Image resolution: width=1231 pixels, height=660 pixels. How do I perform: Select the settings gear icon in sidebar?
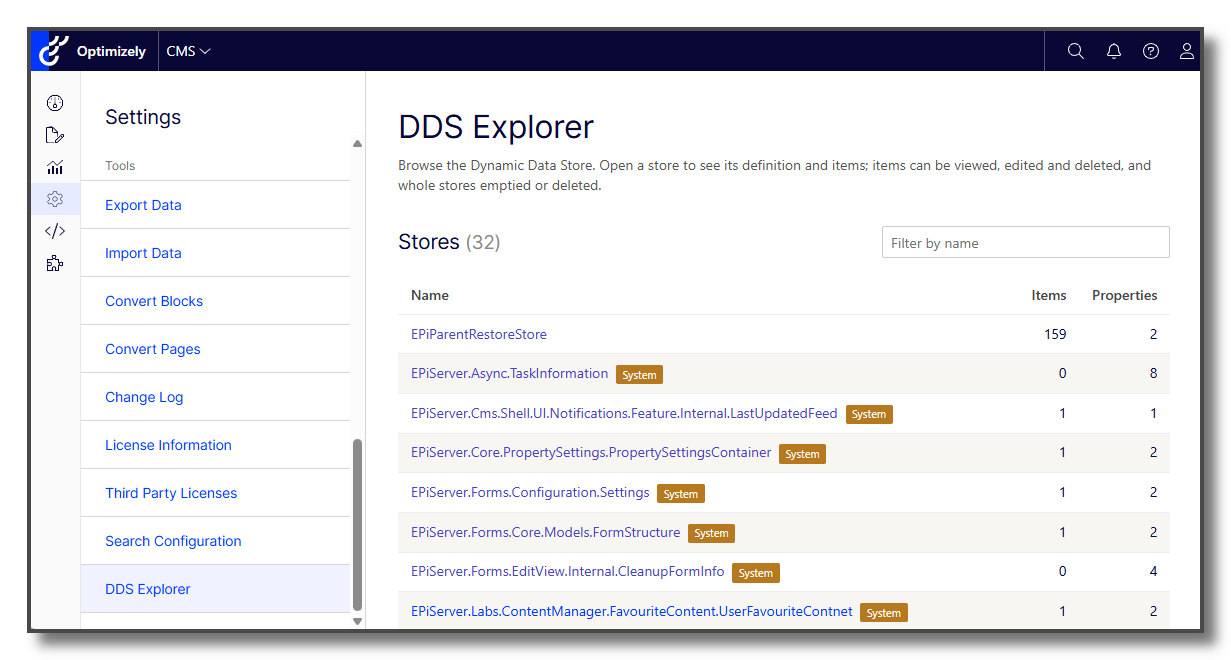(55, 199)
